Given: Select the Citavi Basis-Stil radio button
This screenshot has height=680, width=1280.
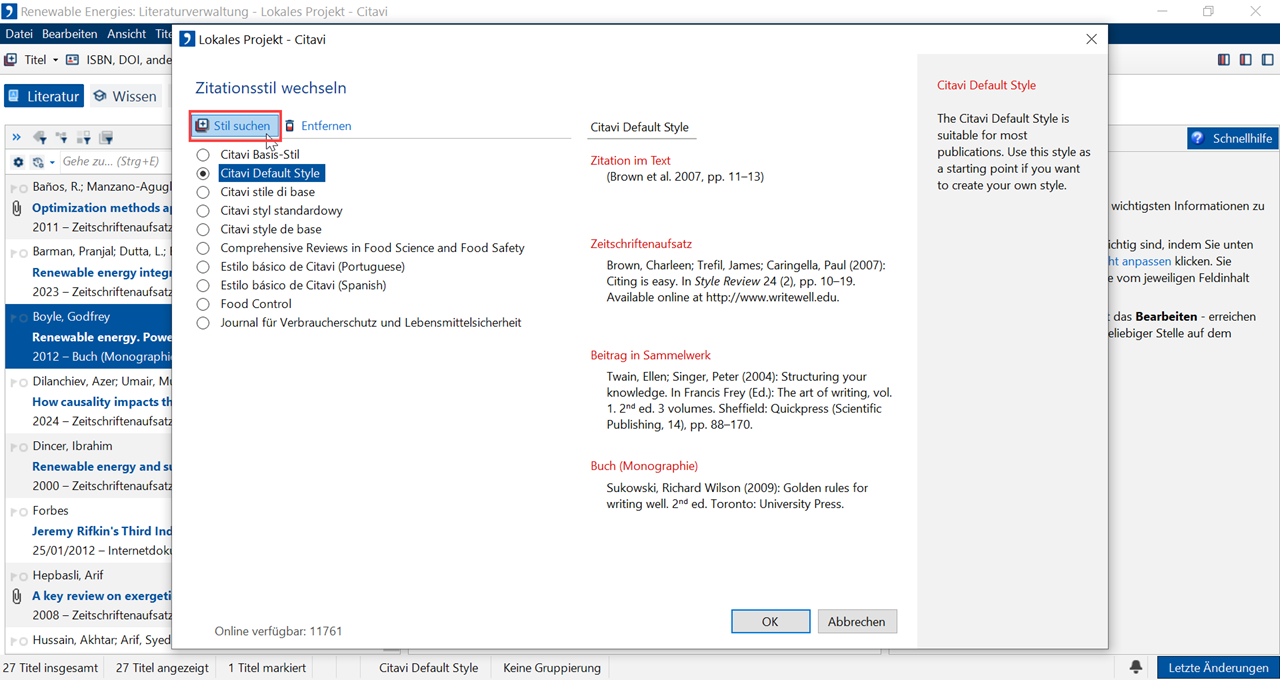Looking at the screenshot, I should coord(203,155).
